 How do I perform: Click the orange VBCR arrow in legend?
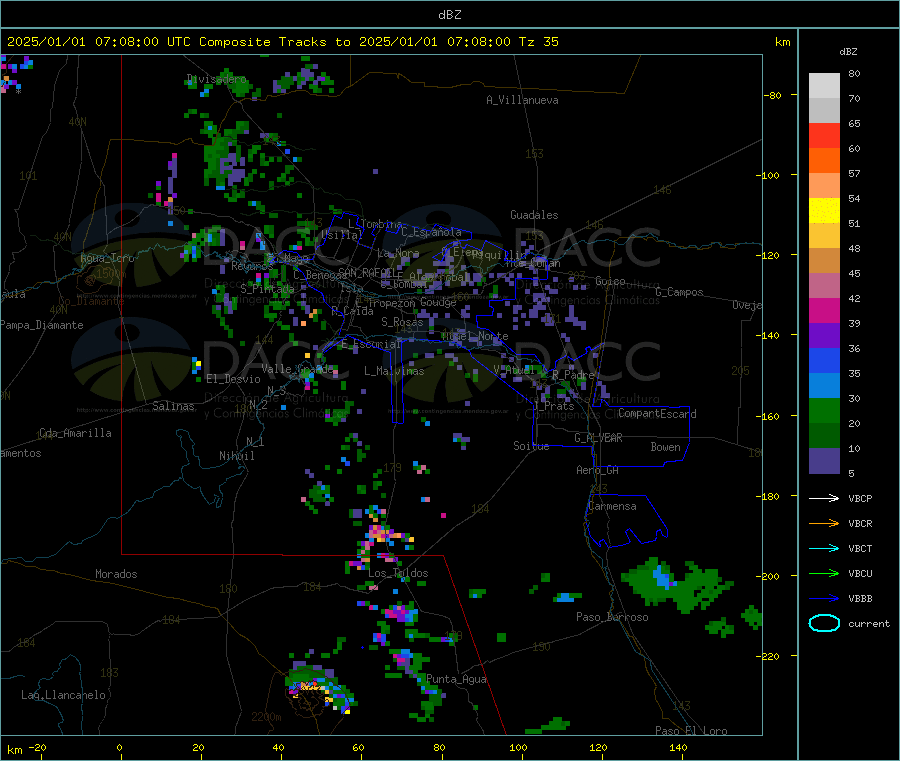pos(824,523)
